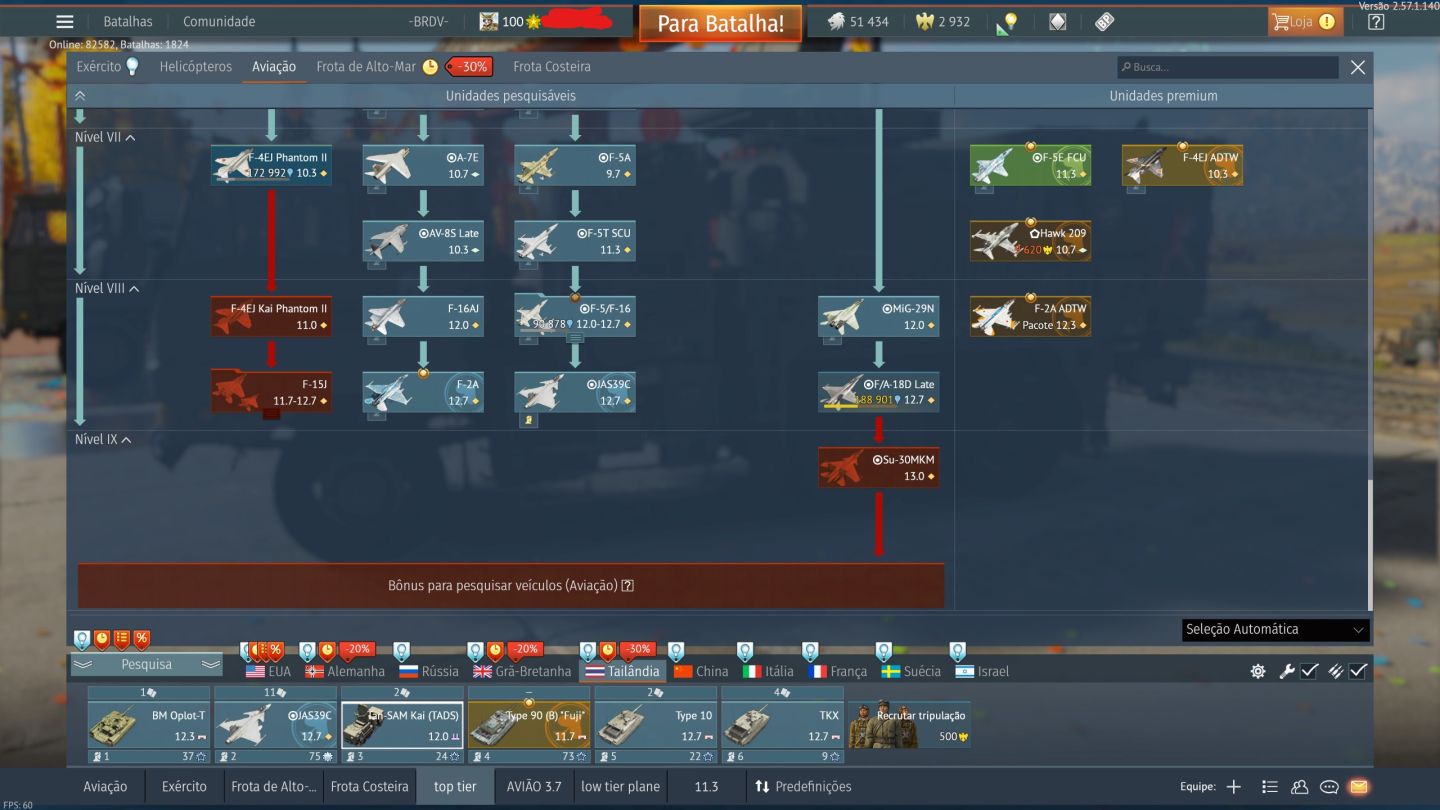The width and height of the screenshot is (1440, 810).
Task: Open Bônus para pesquisar veículos banner
Action: coord(511,586)
